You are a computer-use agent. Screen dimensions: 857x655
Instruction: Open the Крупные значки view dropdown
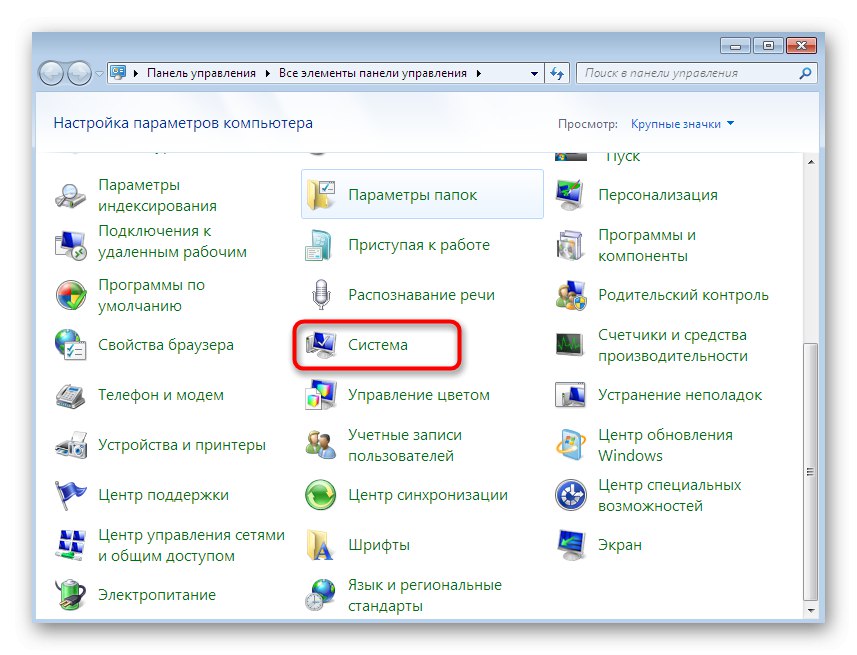click(682, 124)
